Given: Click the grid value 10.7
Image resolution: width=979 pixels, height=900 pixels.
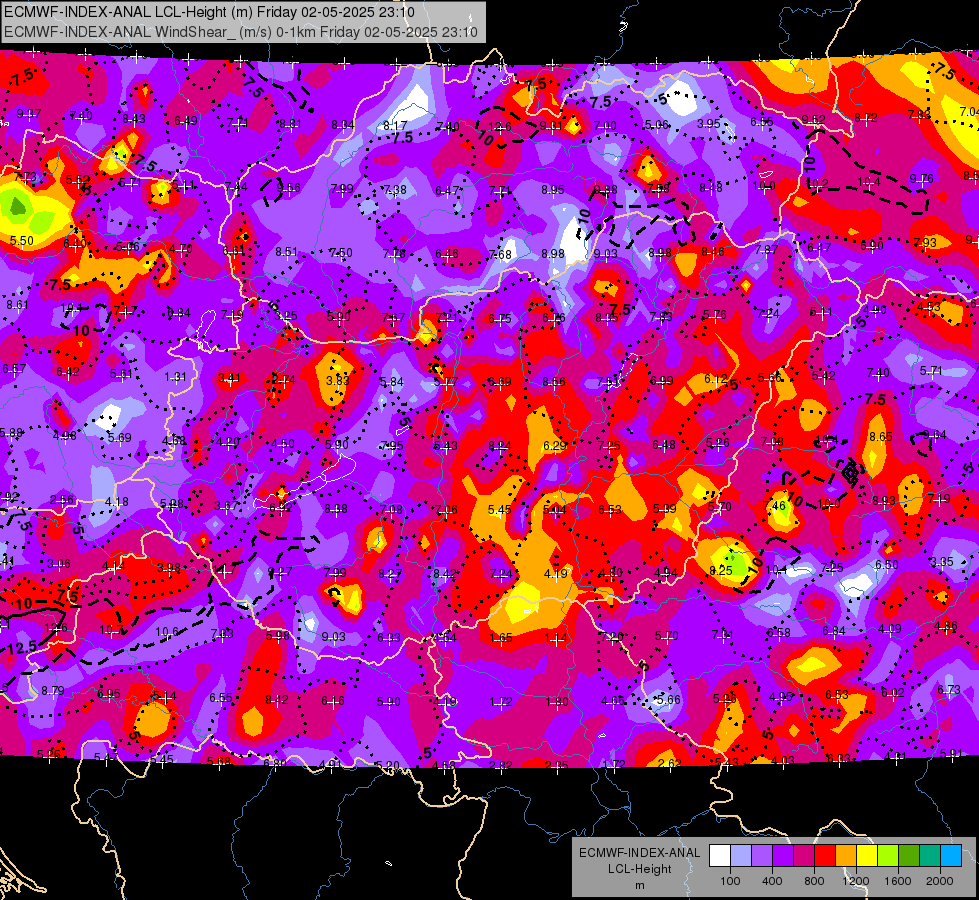Looking at the screenshot, I should [111, 630].
